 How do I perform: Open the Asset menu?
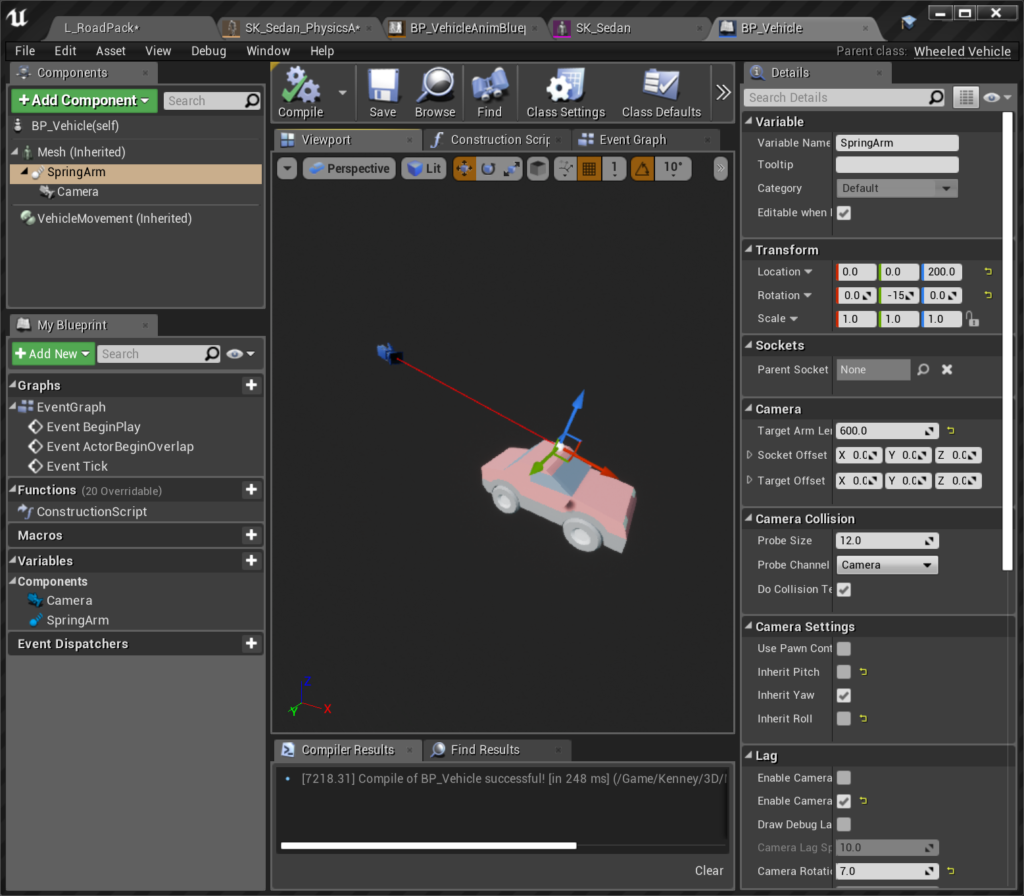pyautogui.click(x=111, y=51)
